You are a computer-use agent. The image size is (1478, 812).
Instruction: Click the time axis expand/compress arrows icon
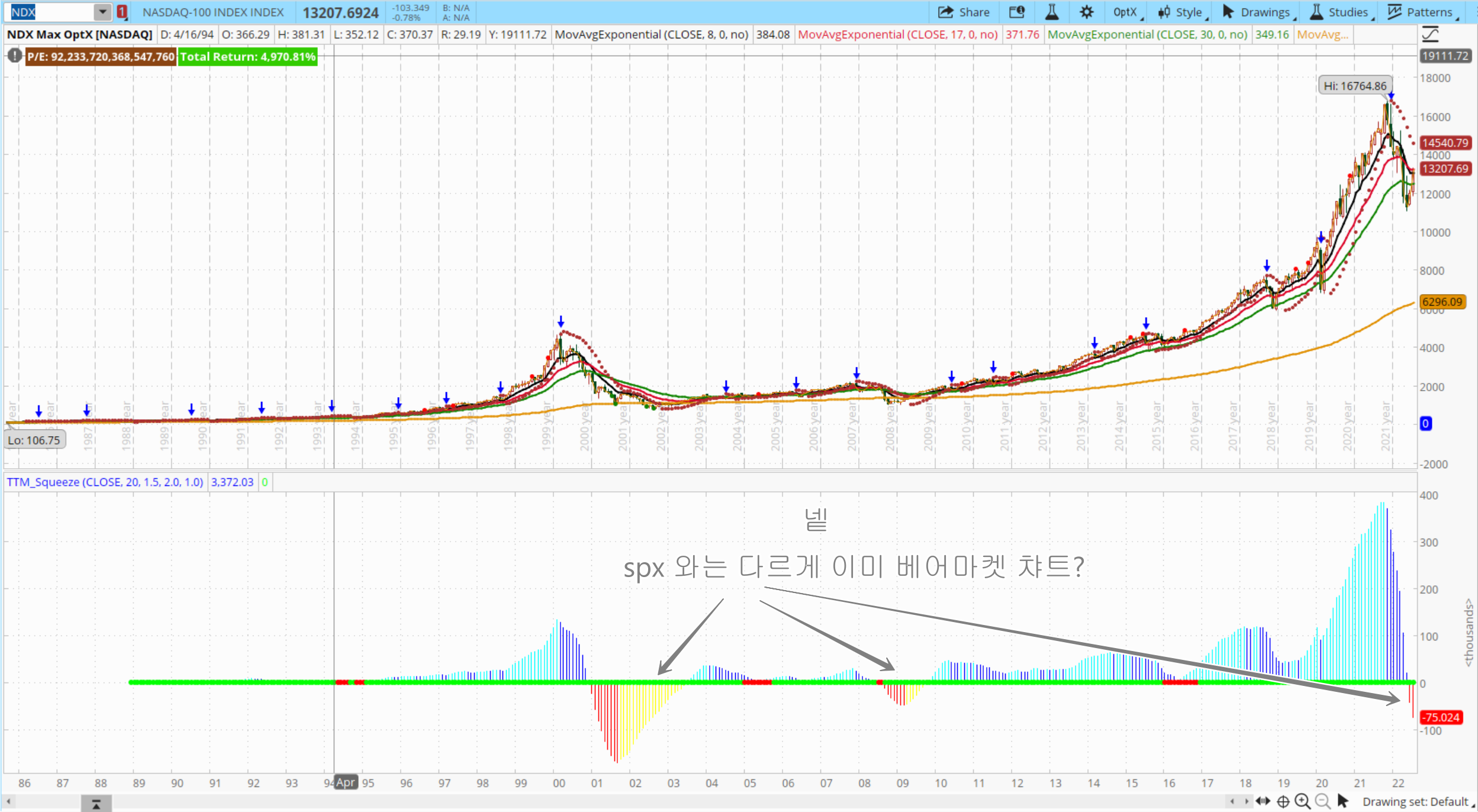pos(1263,801)
